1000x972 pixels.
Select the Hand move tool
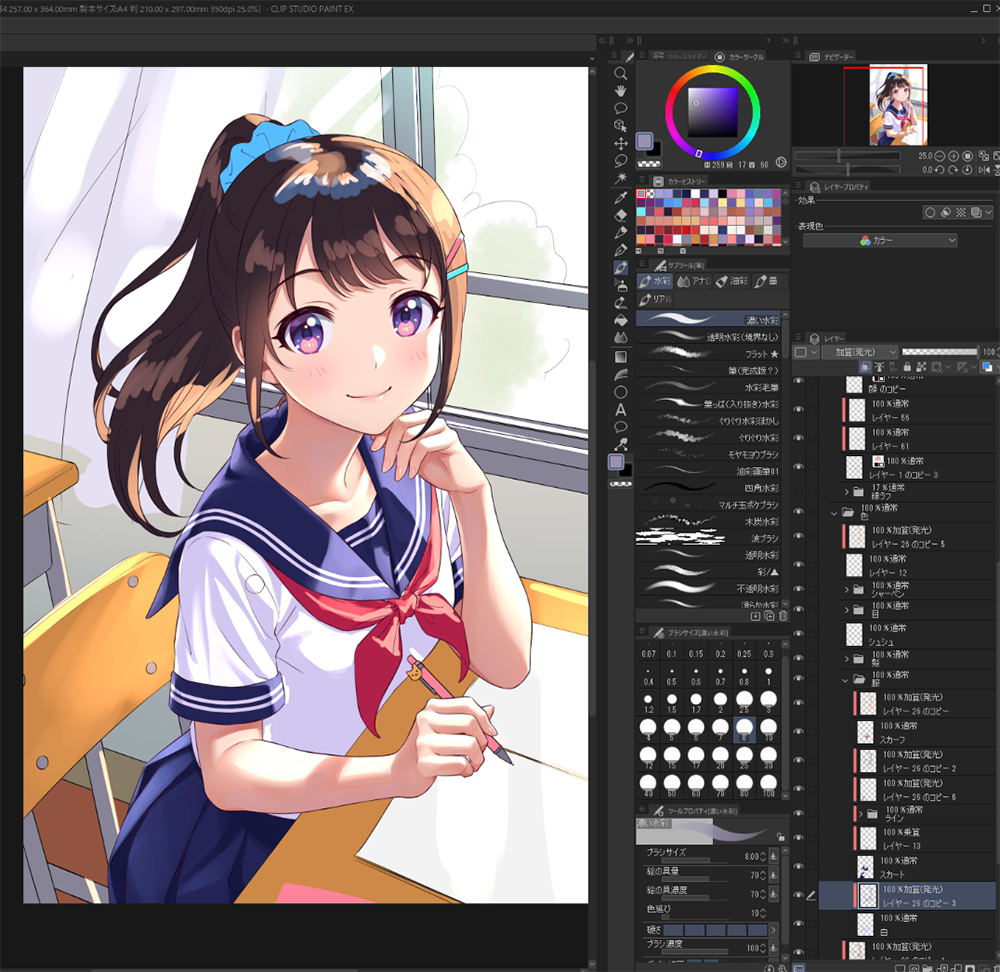pos(620,91)
